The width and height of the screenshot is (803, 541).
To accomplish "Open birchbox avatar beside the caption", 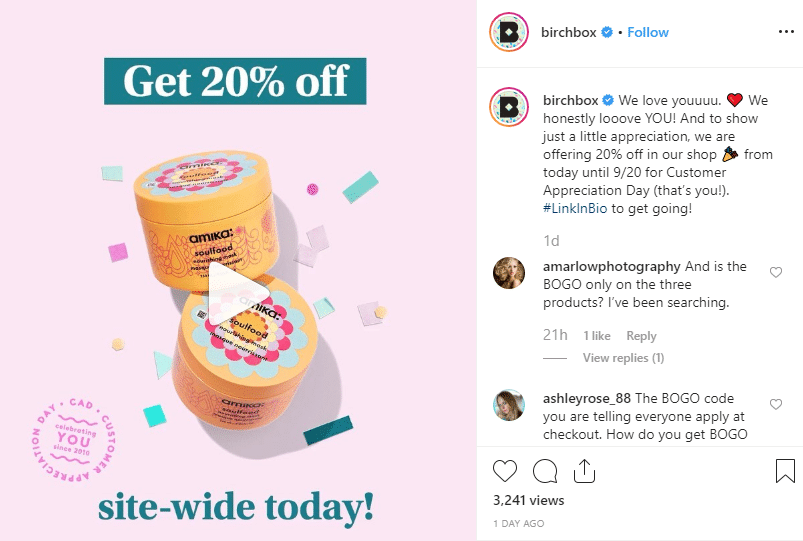I will click(509, 107).
